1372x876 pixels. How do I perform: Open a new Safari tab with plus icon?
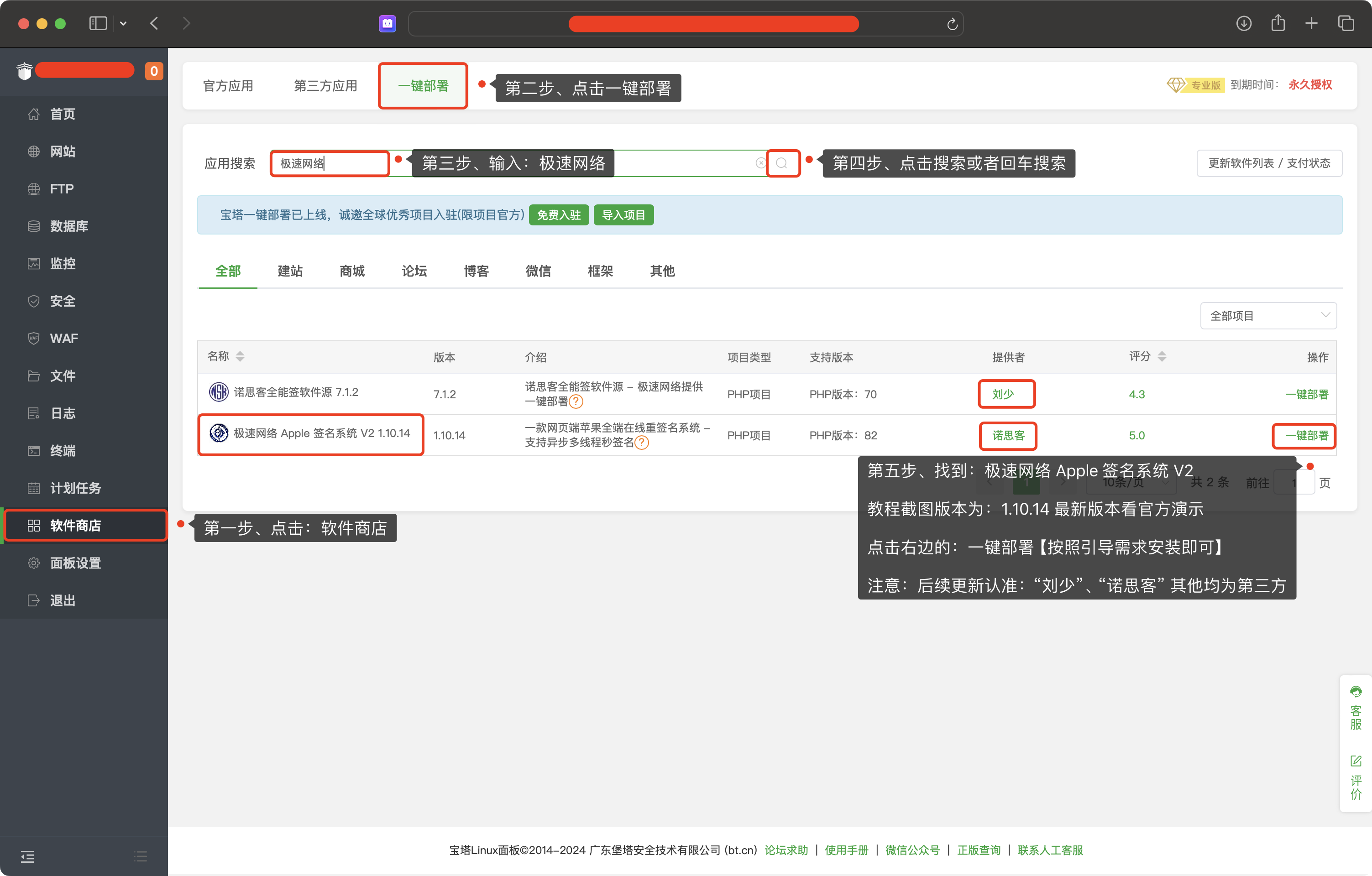[x=1312, y=23]
